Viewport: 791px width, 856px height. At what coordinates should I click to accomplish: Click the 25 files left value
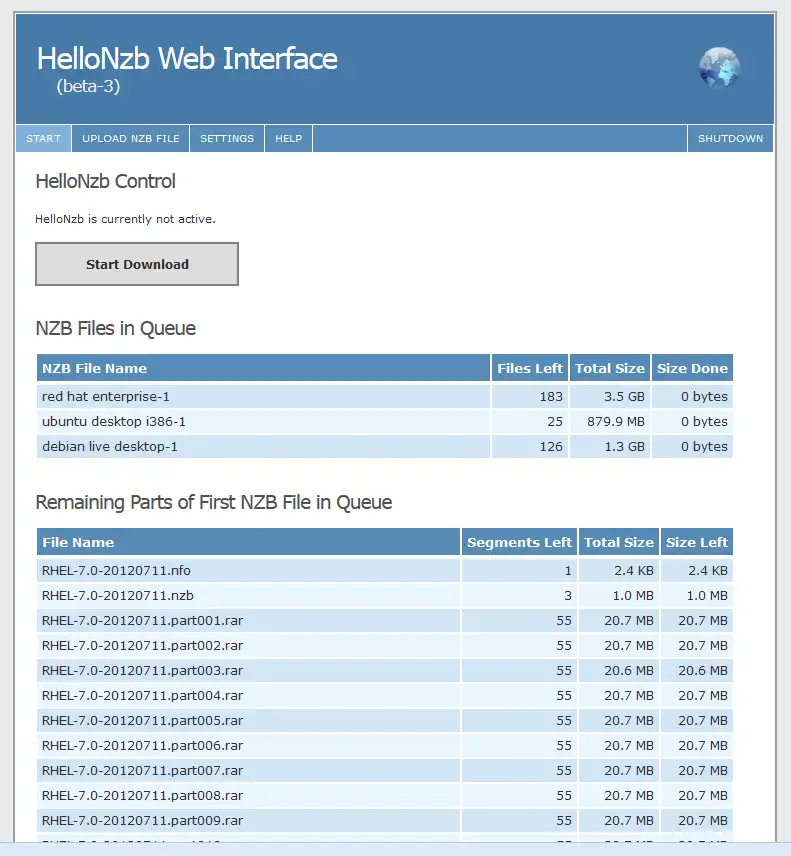pos(555,421)
